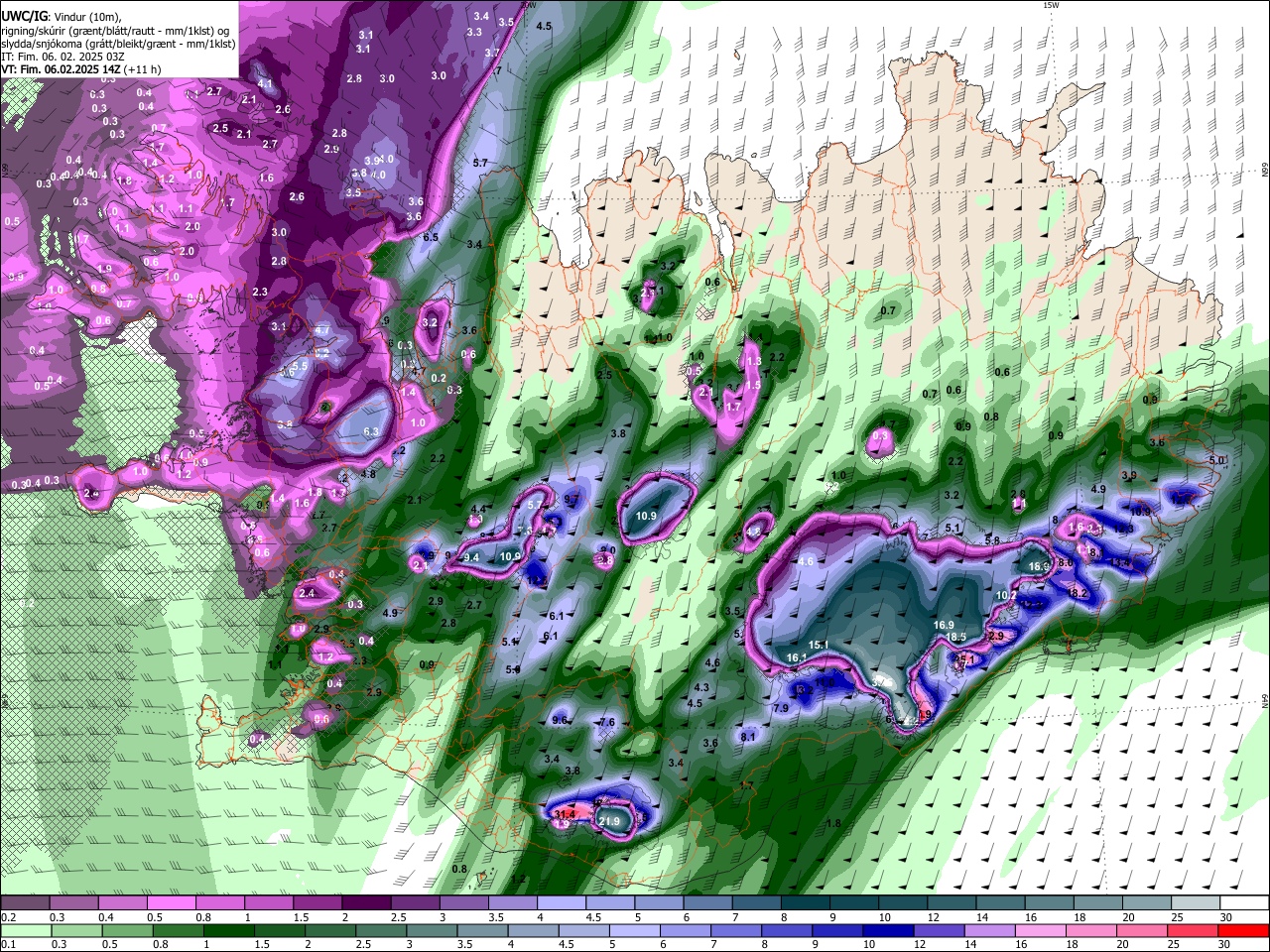Viewport: 1270px width, 952px height.
Task: Click the 18.2 value in the east
Action: (1078, 593)
